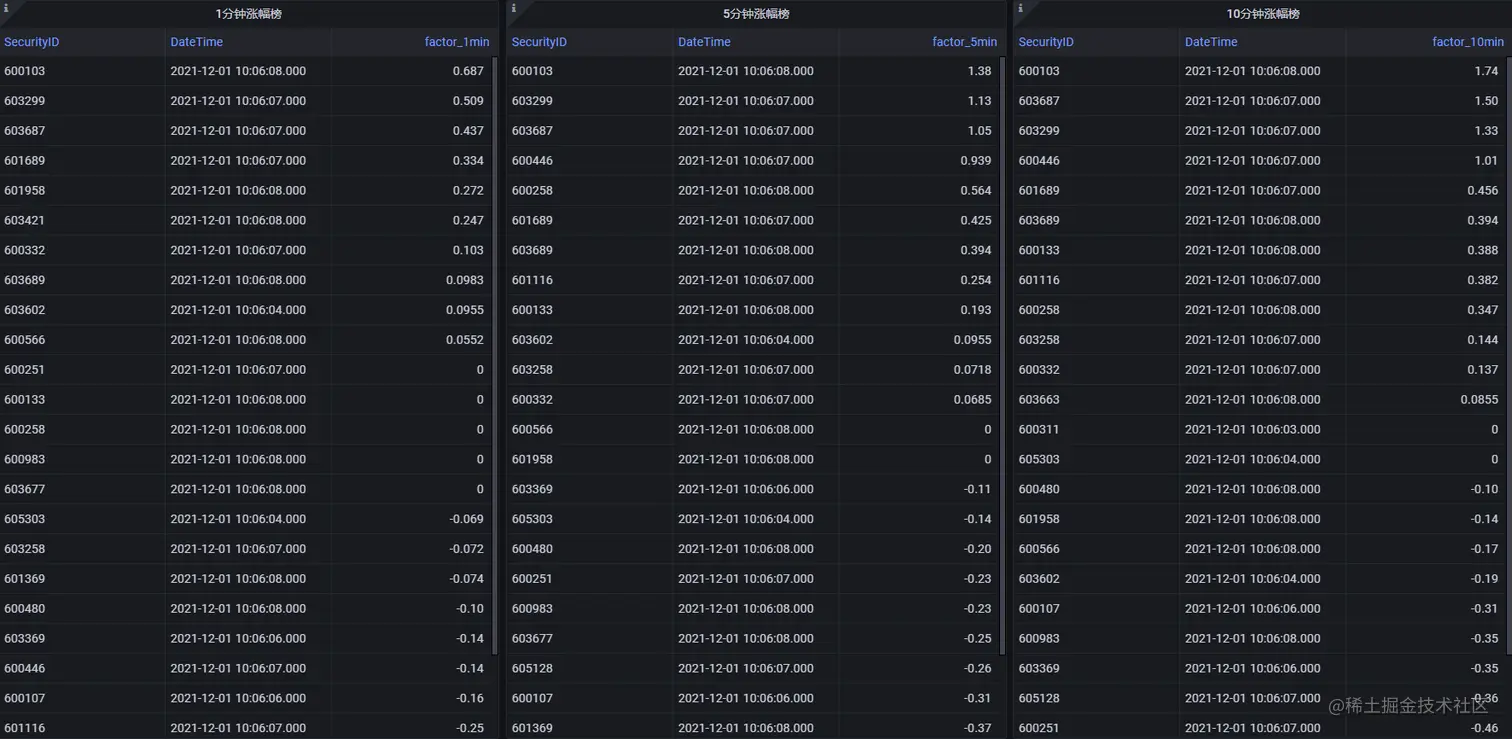
Task: Select factor_5min value 0.564
Action: tap(975, 191)
